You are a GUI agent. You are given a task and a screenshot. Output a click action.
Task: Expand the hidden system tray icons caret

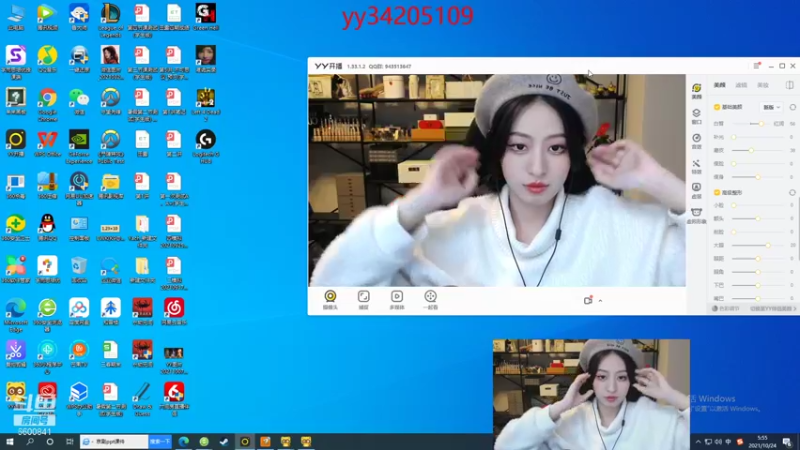tap(698, 441)
